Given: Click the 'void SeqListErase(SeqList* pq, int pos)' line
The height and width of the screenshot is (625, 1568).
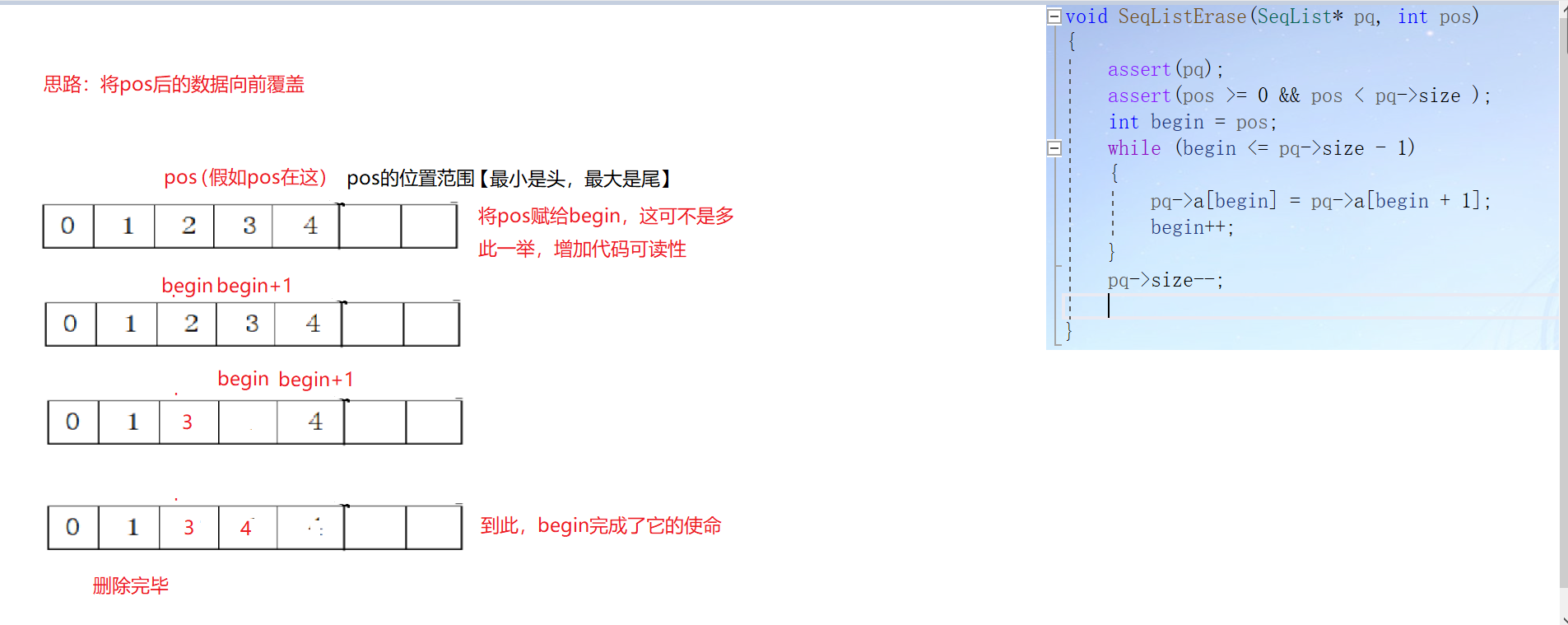Looking at the screenshot, I should 1272,16.
